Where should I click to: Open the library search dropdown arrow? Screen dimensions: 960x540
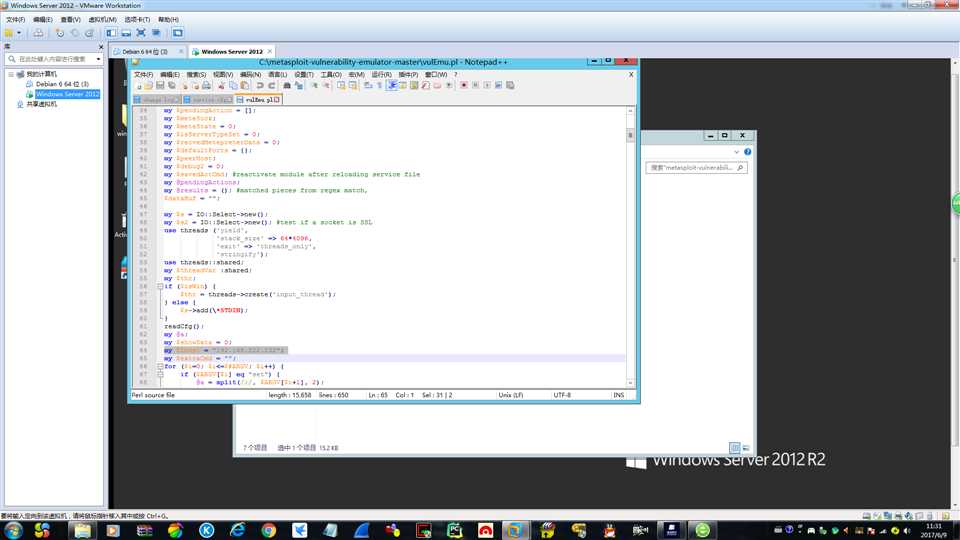pos(99,59)
